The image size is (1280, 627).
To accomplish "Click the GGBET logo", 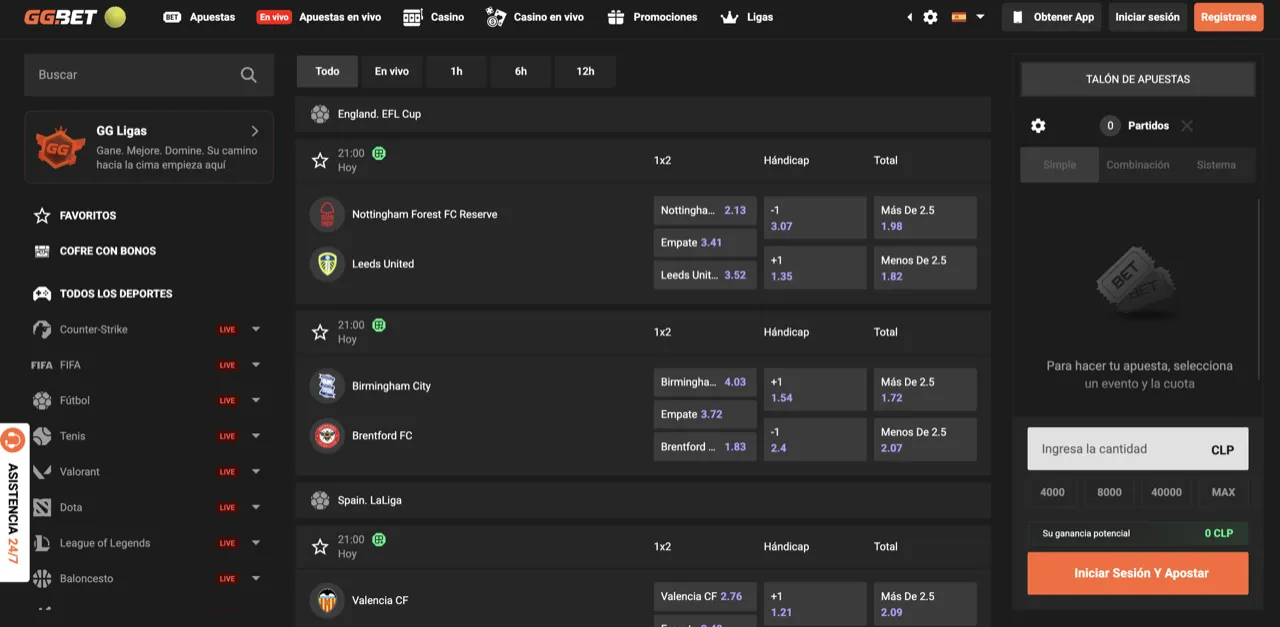I will (x=75, y=17).
